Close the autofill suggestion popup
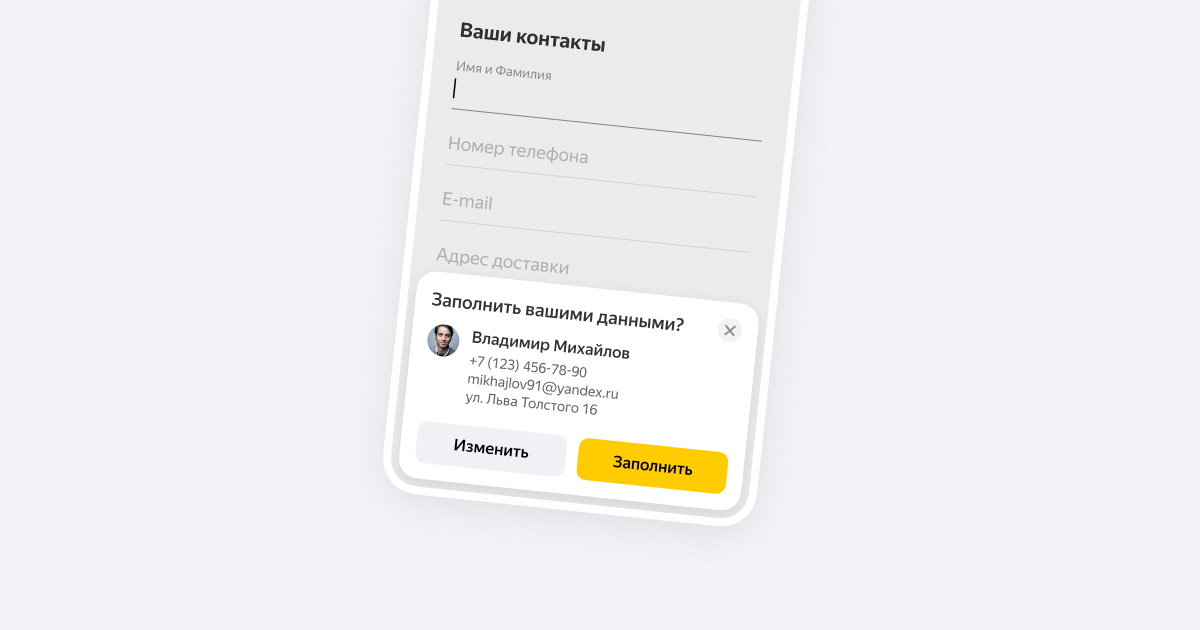This screenshot has height=630, width=1200. 730,330
